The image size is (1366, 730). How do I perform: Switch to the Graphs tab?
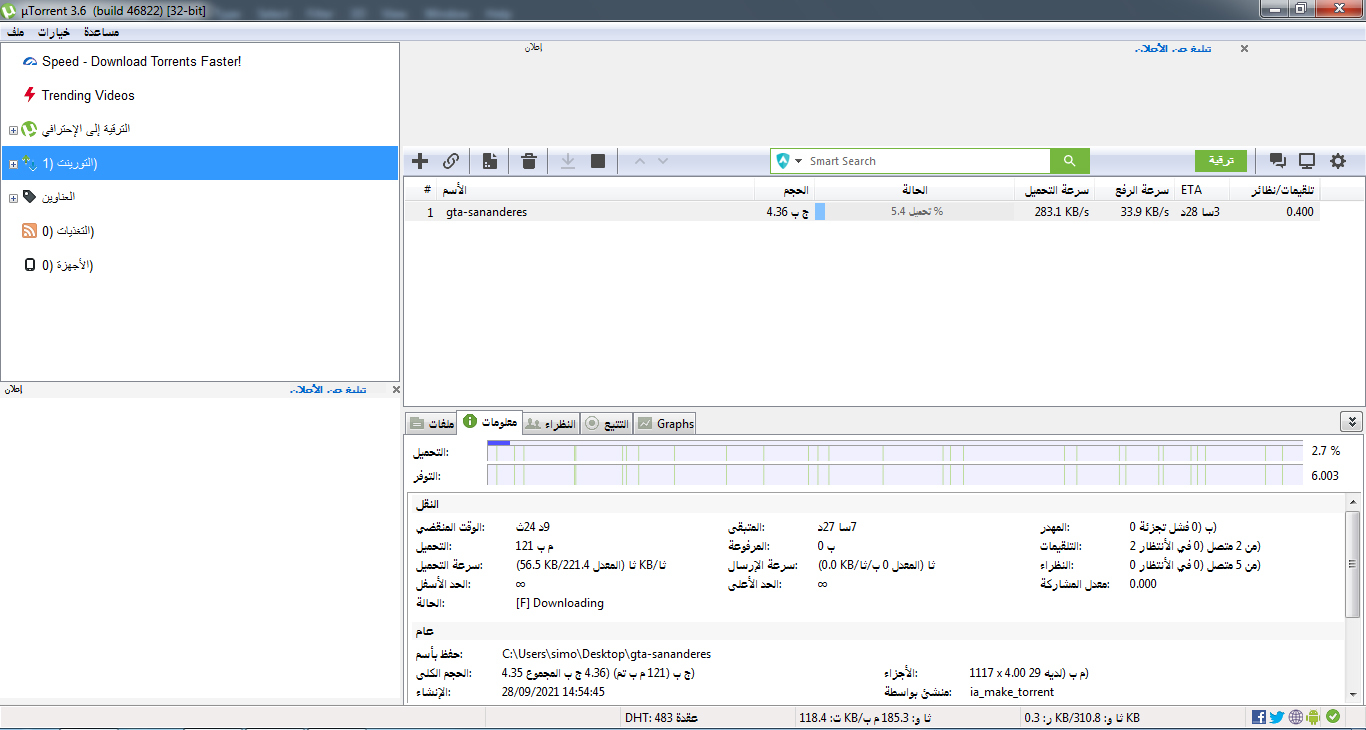tap(666, 423)
